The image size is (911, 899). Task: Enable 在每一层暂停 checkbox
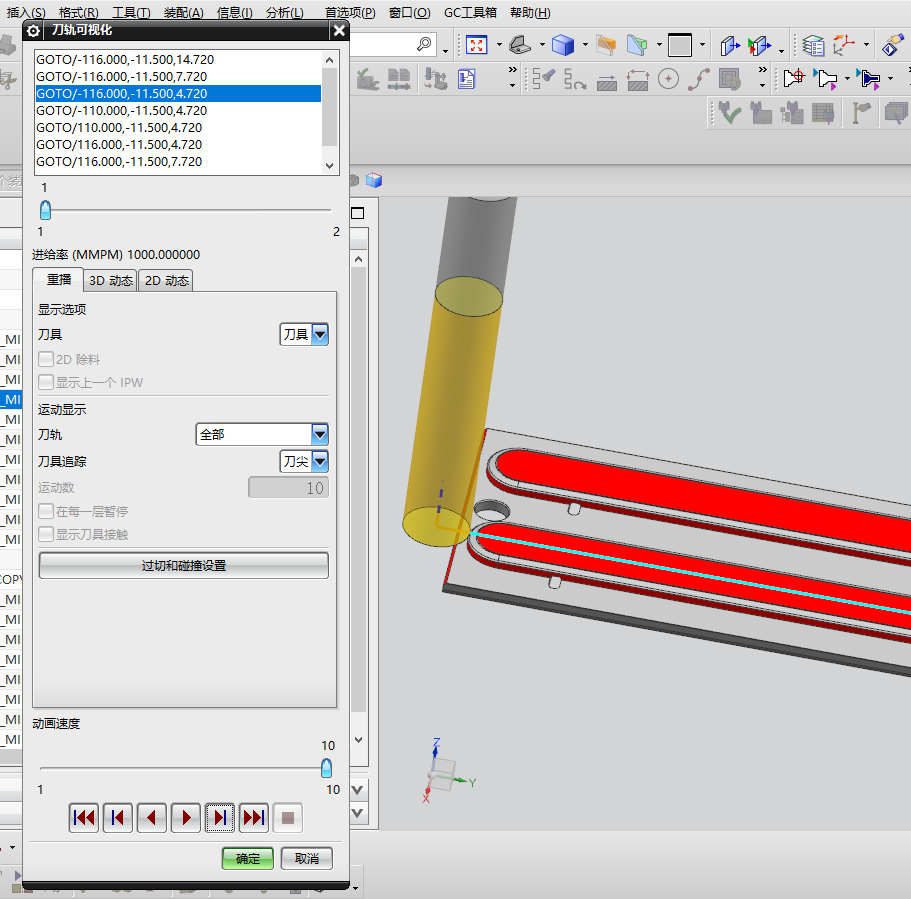point(46,511)
